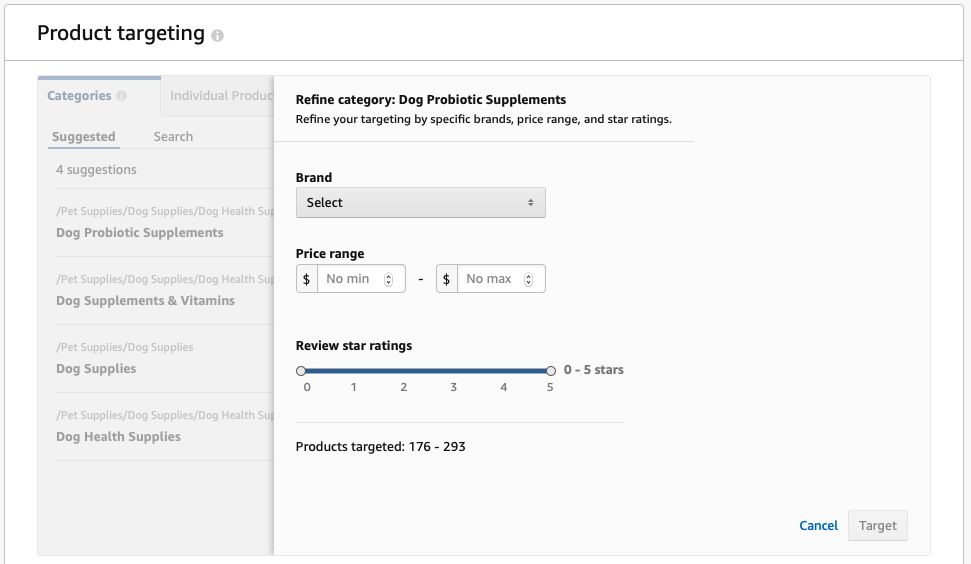Screen dimensions: 971x564
Task: Click the minimum price stepper arrows
Action: 388,279
